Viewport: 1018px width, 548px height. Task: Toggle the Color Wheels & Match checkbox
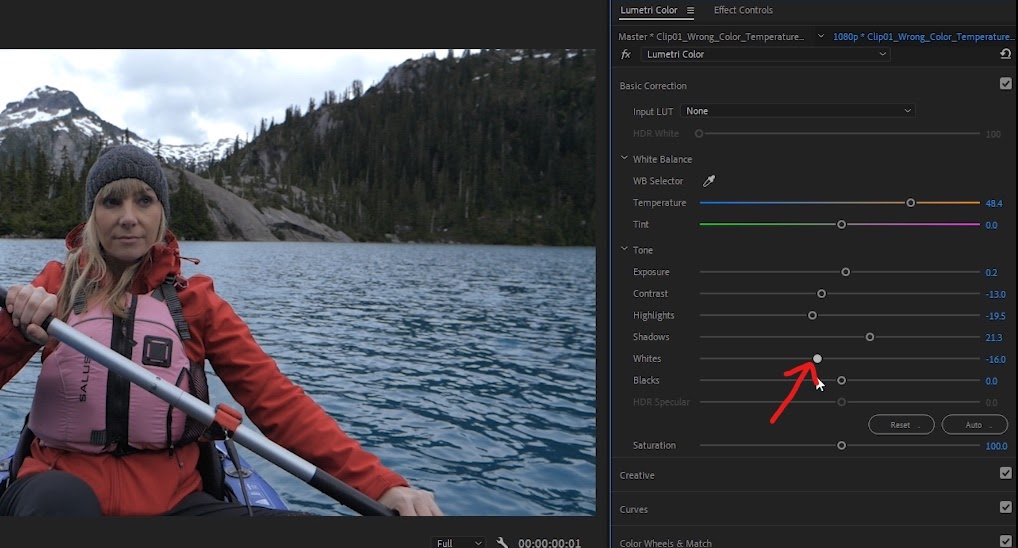click(1006, 541)
